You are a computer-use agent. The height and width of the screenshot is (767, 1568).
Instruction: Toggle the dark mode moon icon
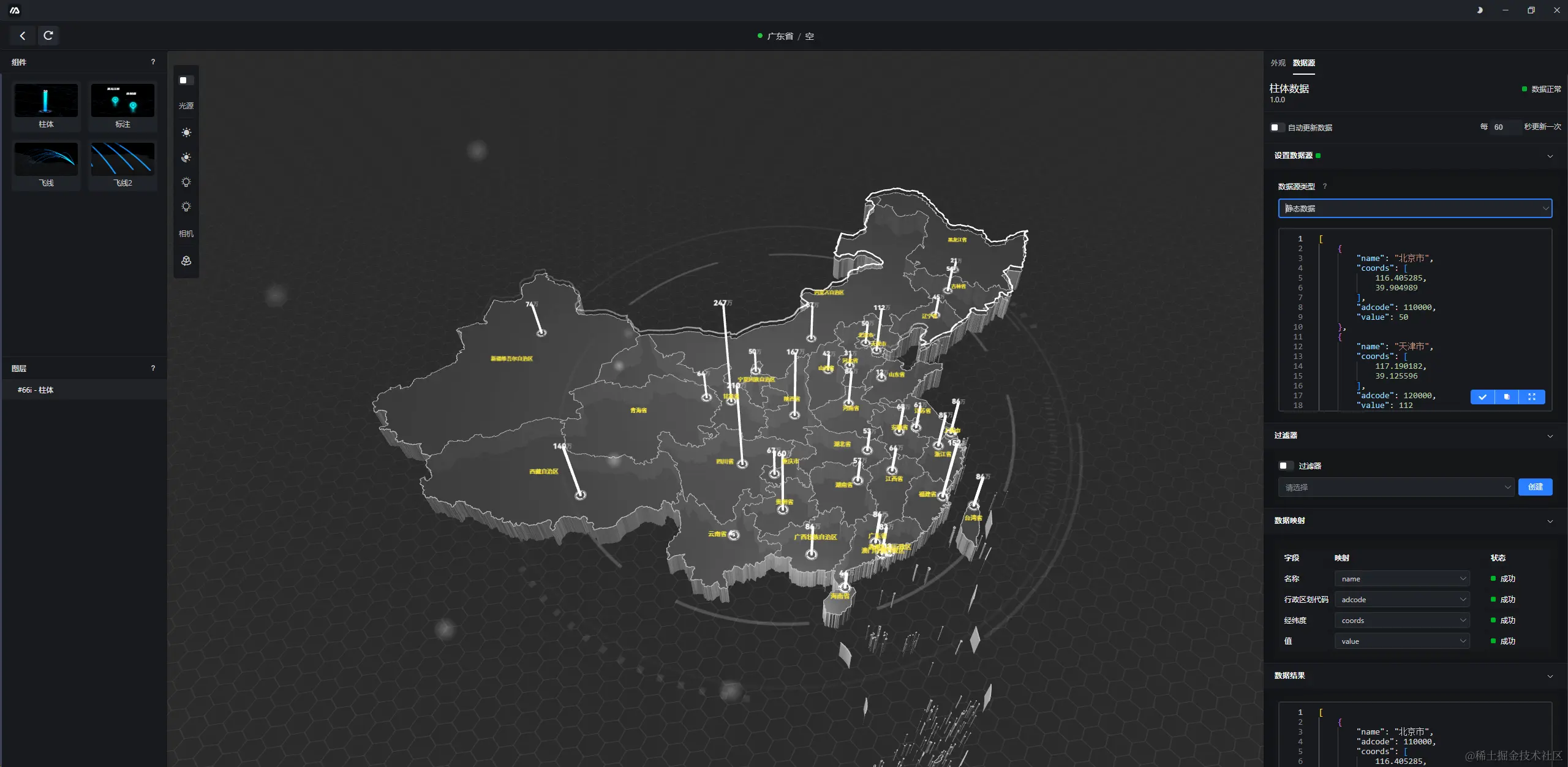[1480, 10]
